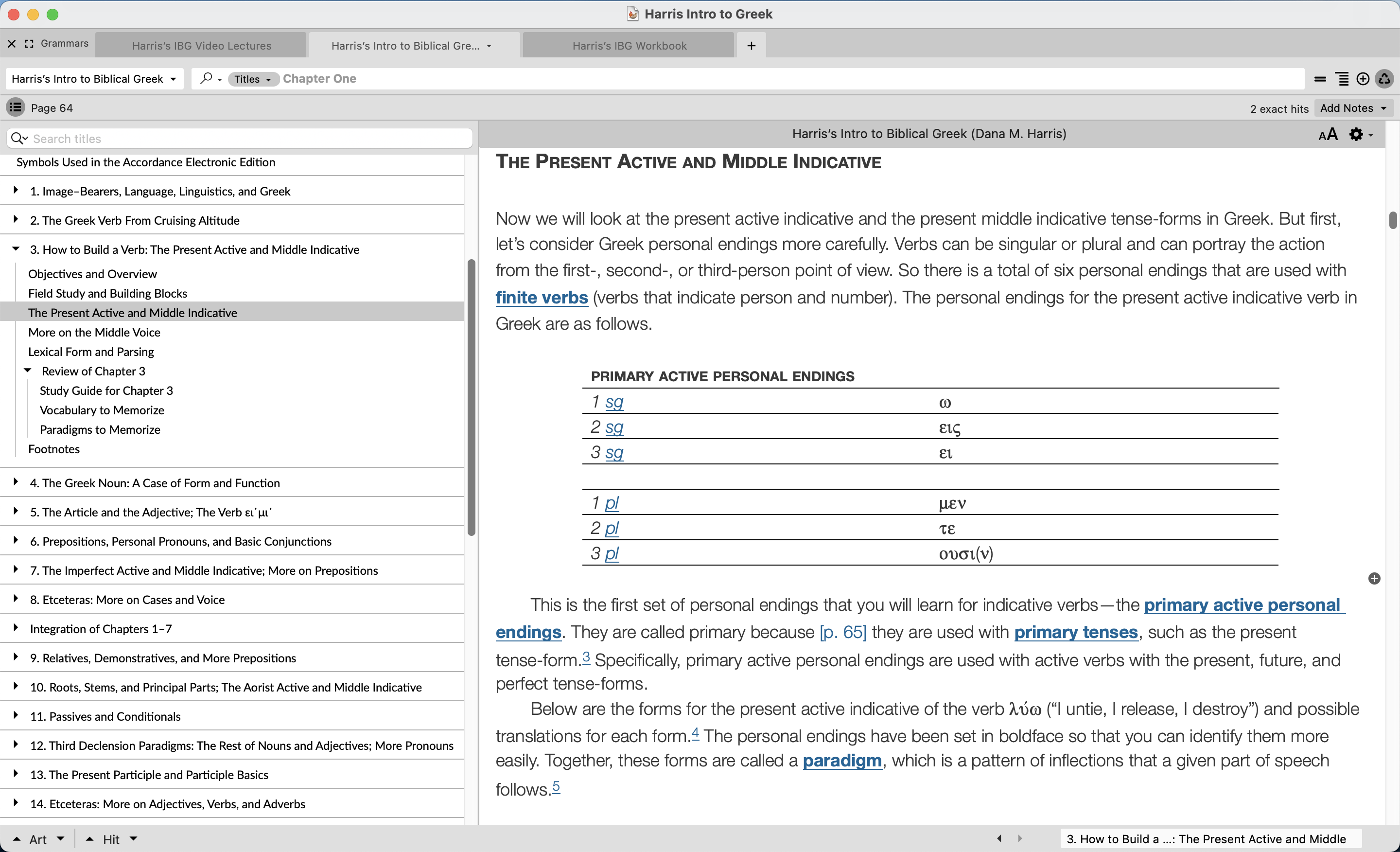Open the AA text size control
The height and width of the screenshot is (852, 1400).
[1327, 135]
